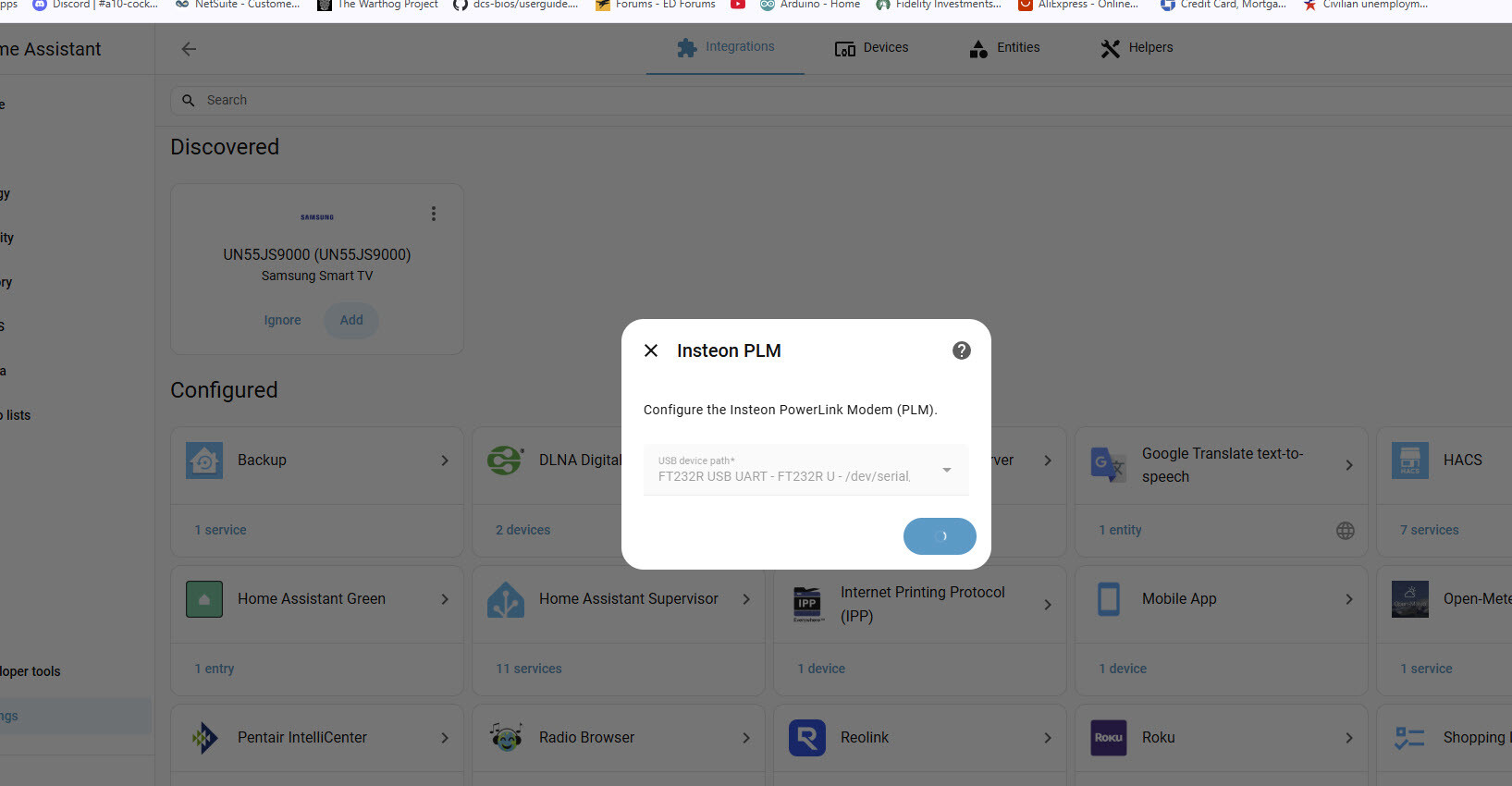Go back with the arrow button
Image resolution: width=1512 pixels, height=786 pixels.
pos(189,49)
